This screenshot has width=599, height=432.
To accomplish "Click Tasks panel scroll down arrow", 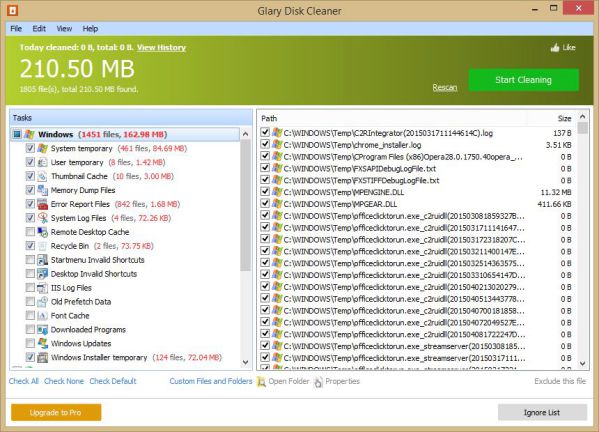I will 245,362.
